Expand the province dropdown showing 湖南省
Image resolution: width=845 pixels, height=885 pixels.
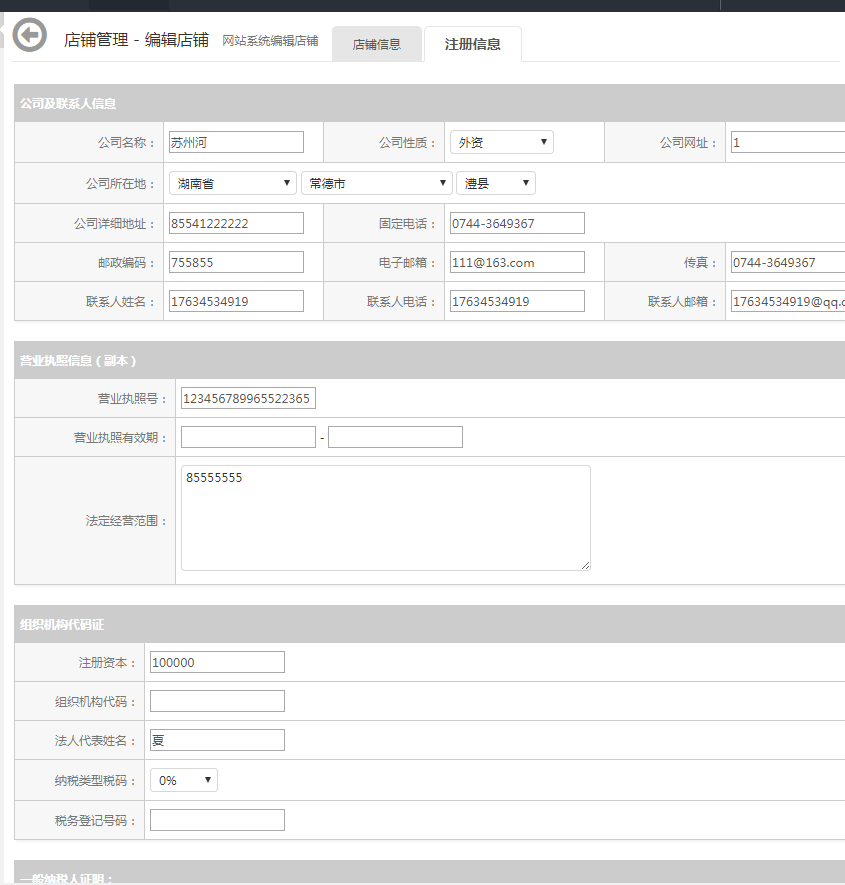233,184
